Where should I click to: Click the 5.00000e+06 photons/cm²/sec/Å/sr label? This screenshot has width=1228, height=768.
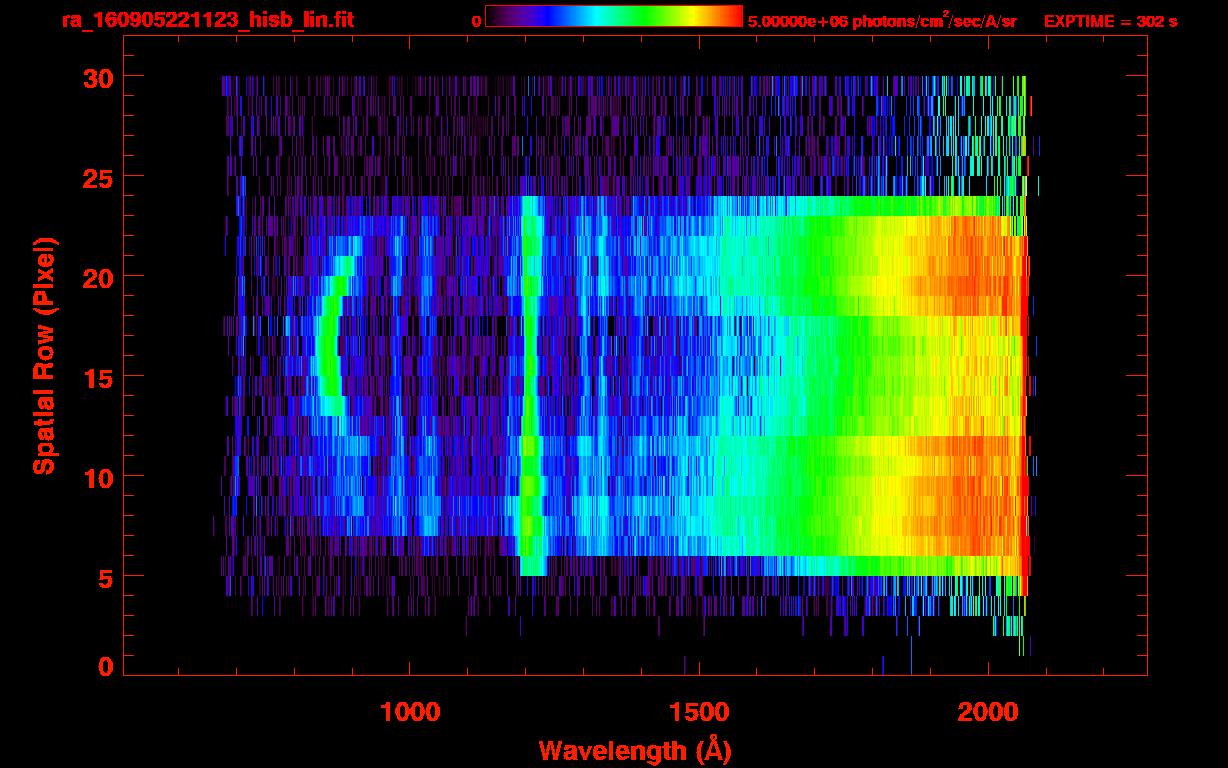point(882,20)
